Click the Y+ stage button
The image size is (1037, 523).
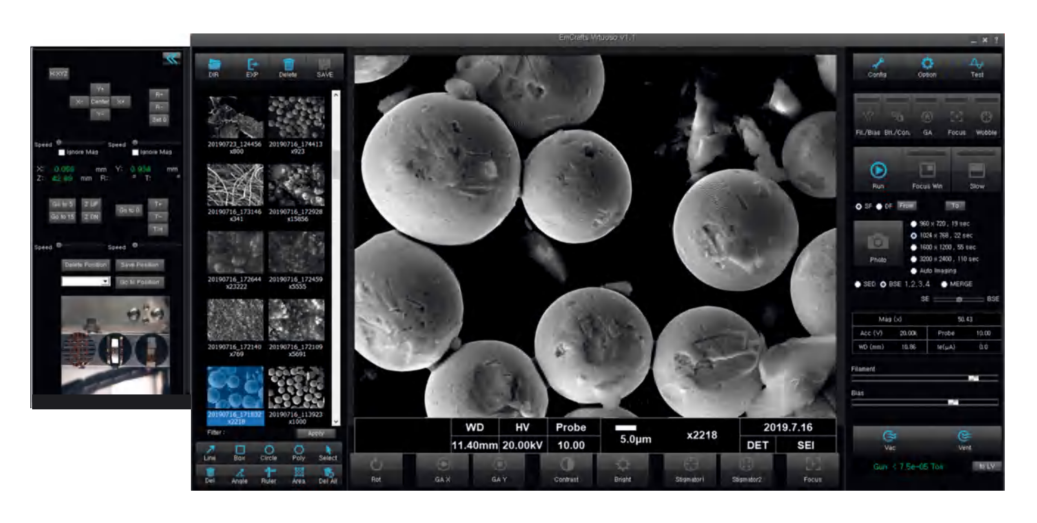(x=100, y=89)
